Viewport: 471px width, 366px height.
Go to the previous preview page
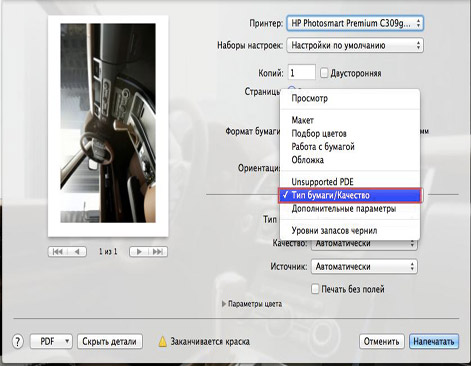pyautogui.click(x=77, y=252)
